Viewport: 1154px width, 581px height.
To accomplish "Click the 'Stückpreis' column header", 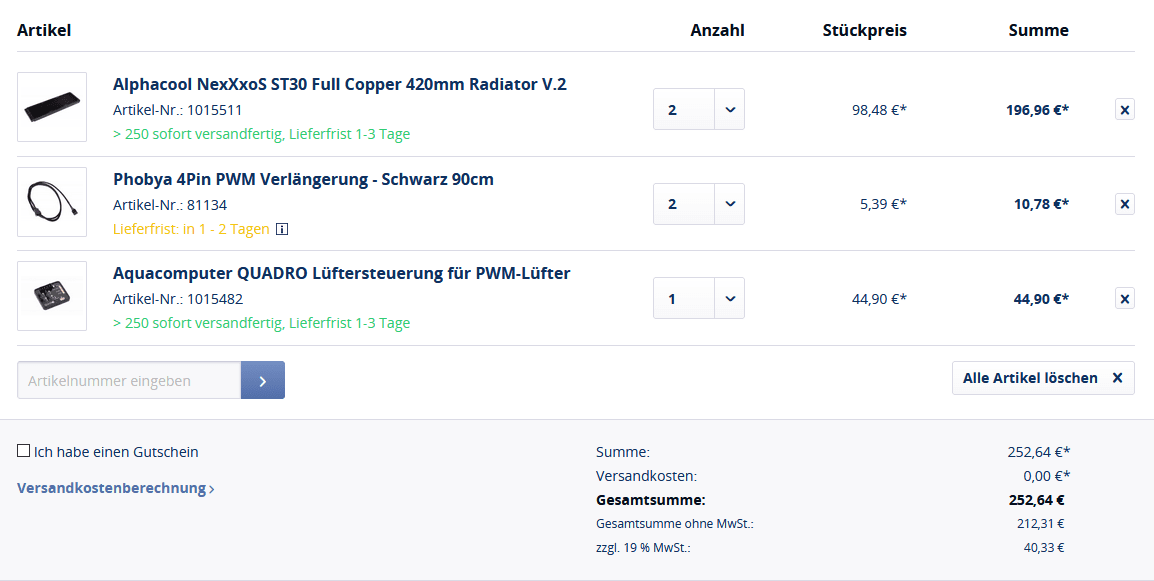I will pyautogui.click(x=864, y=30).
